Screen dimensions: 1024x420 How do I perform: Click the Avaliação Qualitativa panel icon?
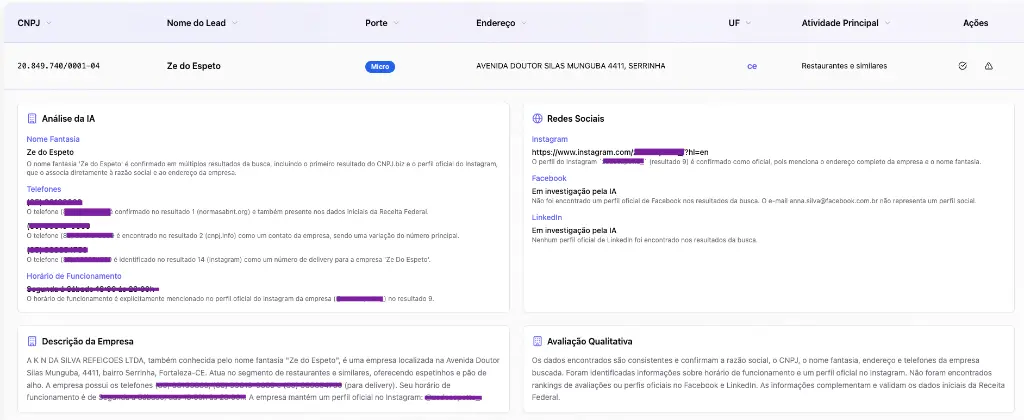click(537, 340)
